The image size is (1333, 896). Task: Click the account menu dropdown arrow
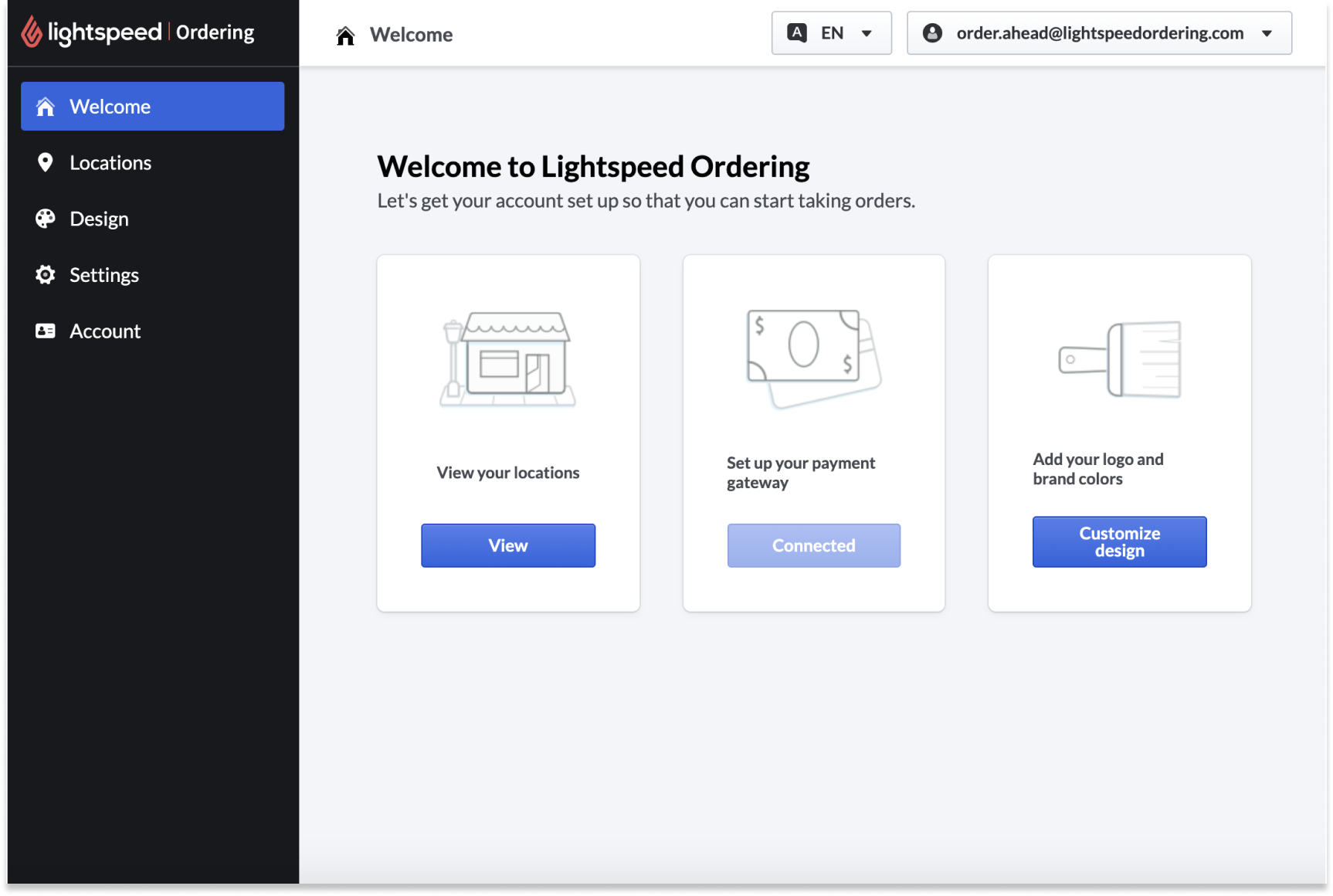pyautogui.click(x=1267, y=33)
